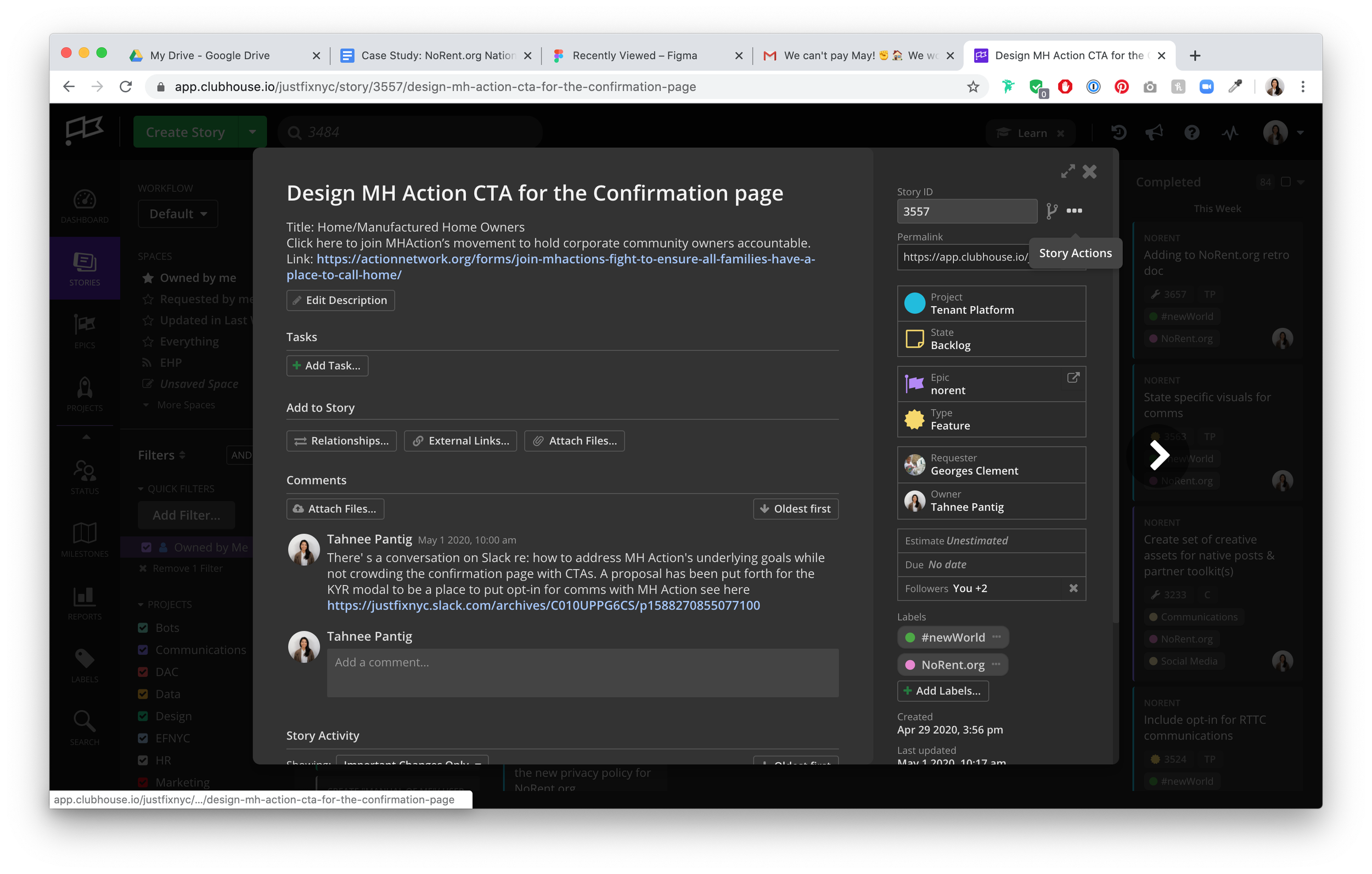Click the Edit Description button
Viewport: 1372px width, 874px height.
(340, 300)
